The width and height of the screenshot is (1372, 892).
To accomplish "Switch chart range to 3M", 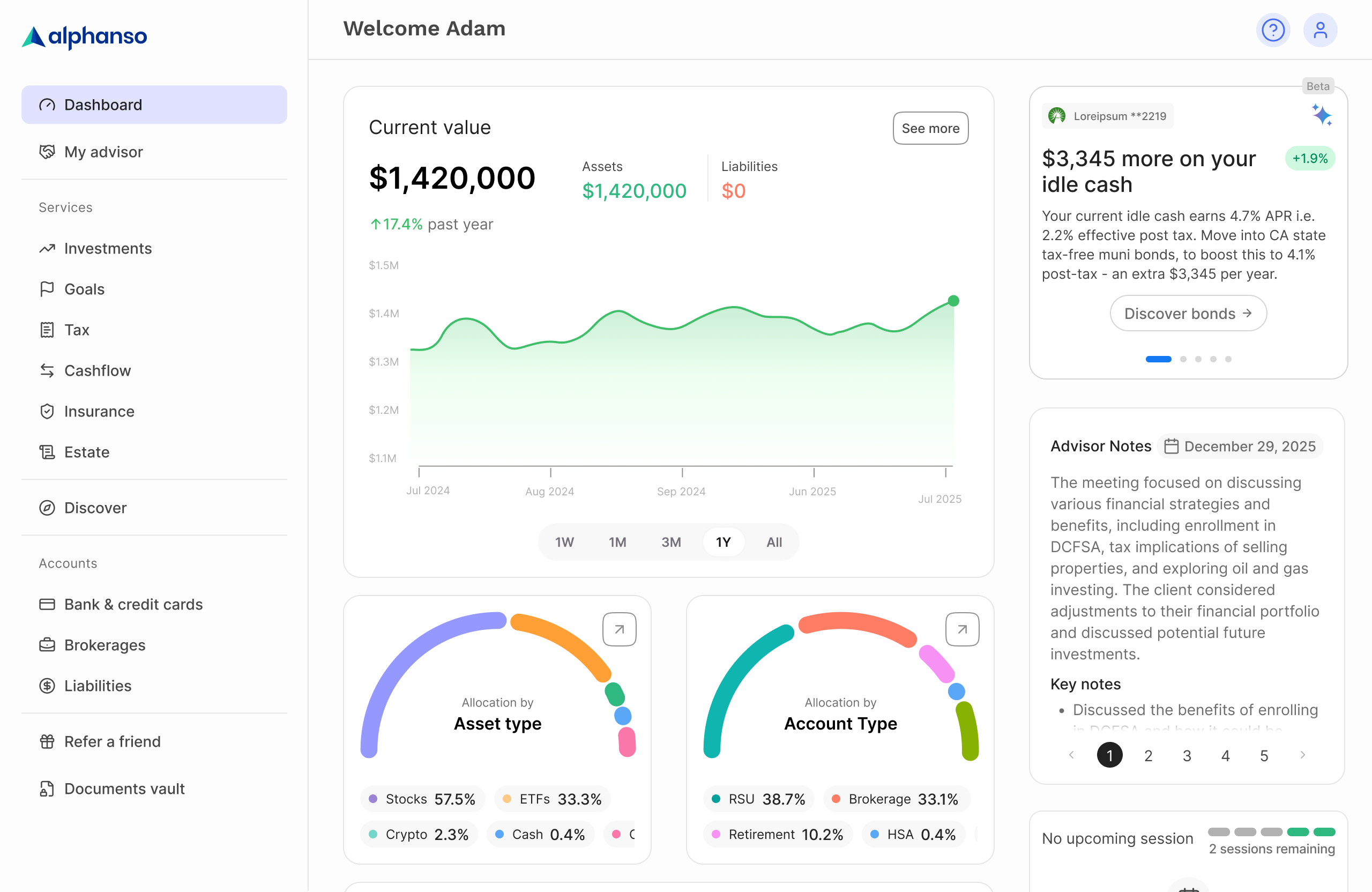I will pos(671,542).
